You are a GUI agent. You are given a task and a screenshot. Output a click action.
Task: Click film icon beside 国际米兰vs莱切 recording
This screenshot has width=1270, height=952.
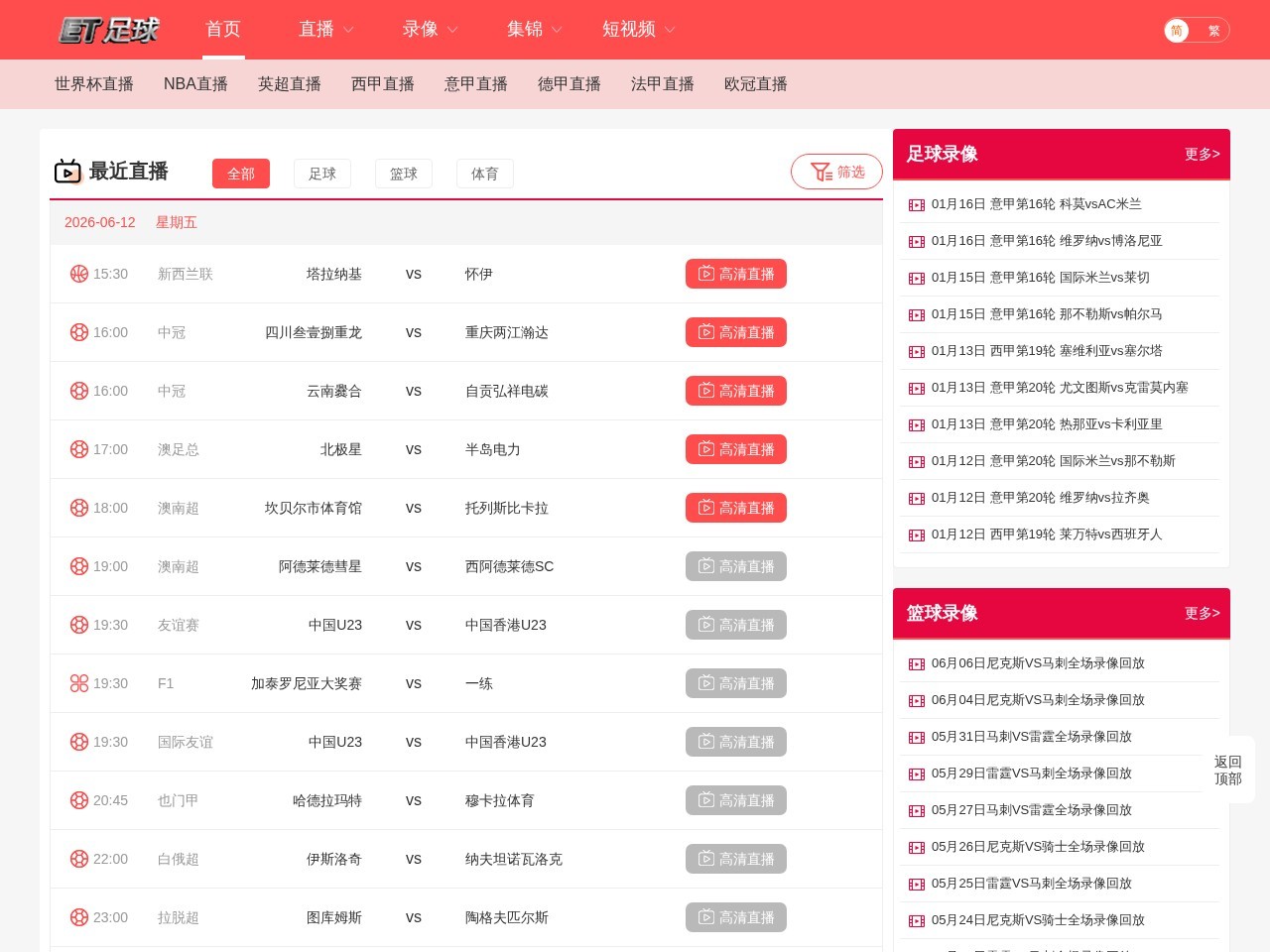coord(917,279)
